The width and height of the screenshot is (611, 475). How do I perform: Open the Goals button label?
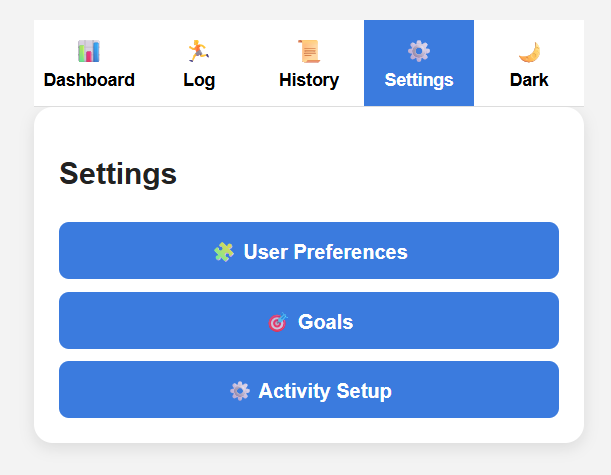click(325, 322)
